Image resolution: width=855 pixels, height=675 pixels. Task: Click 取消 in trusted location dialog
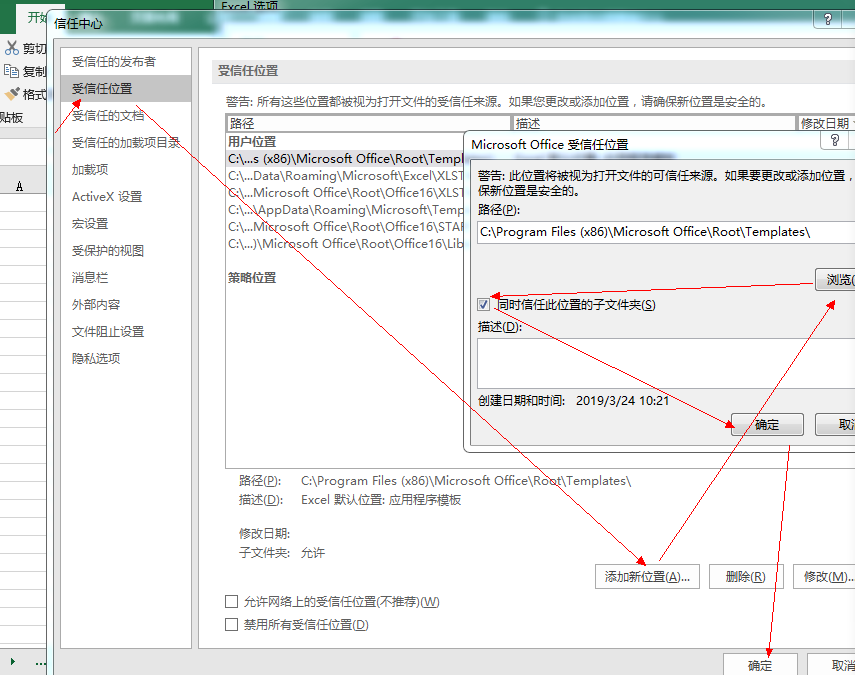(x=835, y=424)
